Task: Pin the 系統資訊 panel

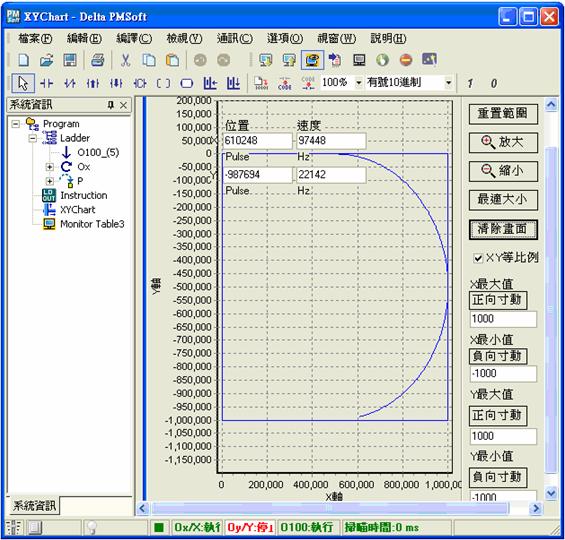Action: (x=111, y=105)
